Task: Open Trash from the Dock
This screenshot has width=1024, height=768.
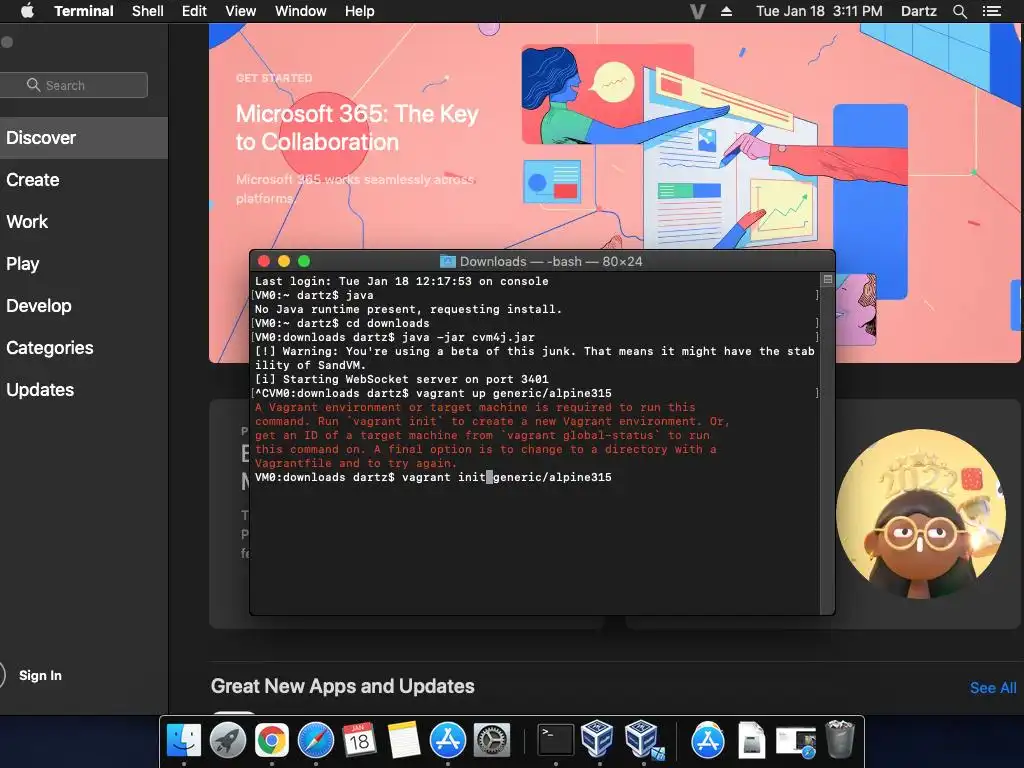Action: coord(840,739)
